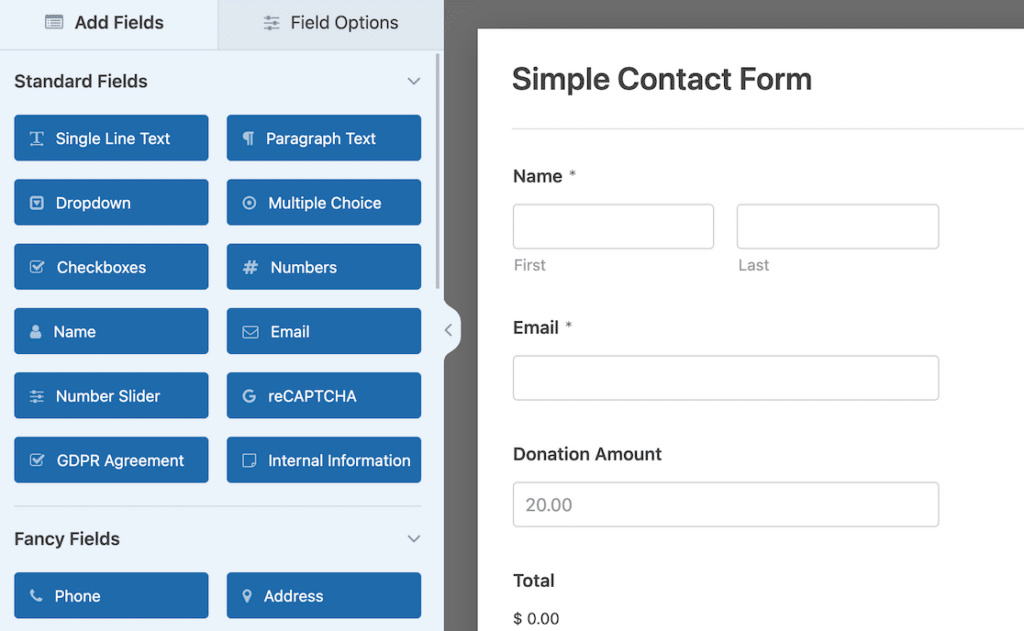Collapse the Standard Fields section
Viewport: 1024px width, 631px height.
(x=413, y=81)
